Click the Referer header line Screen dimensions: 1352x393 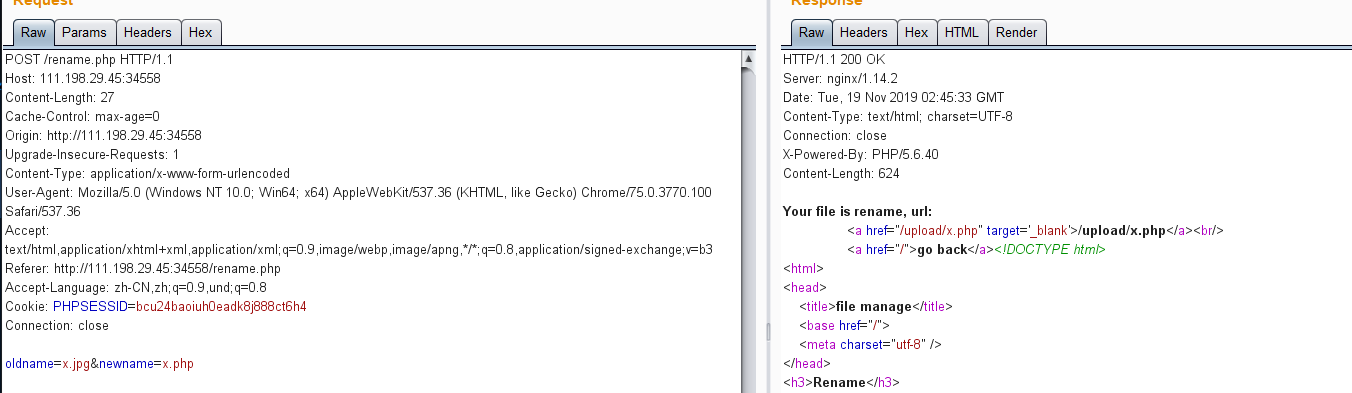click(143, 269)
